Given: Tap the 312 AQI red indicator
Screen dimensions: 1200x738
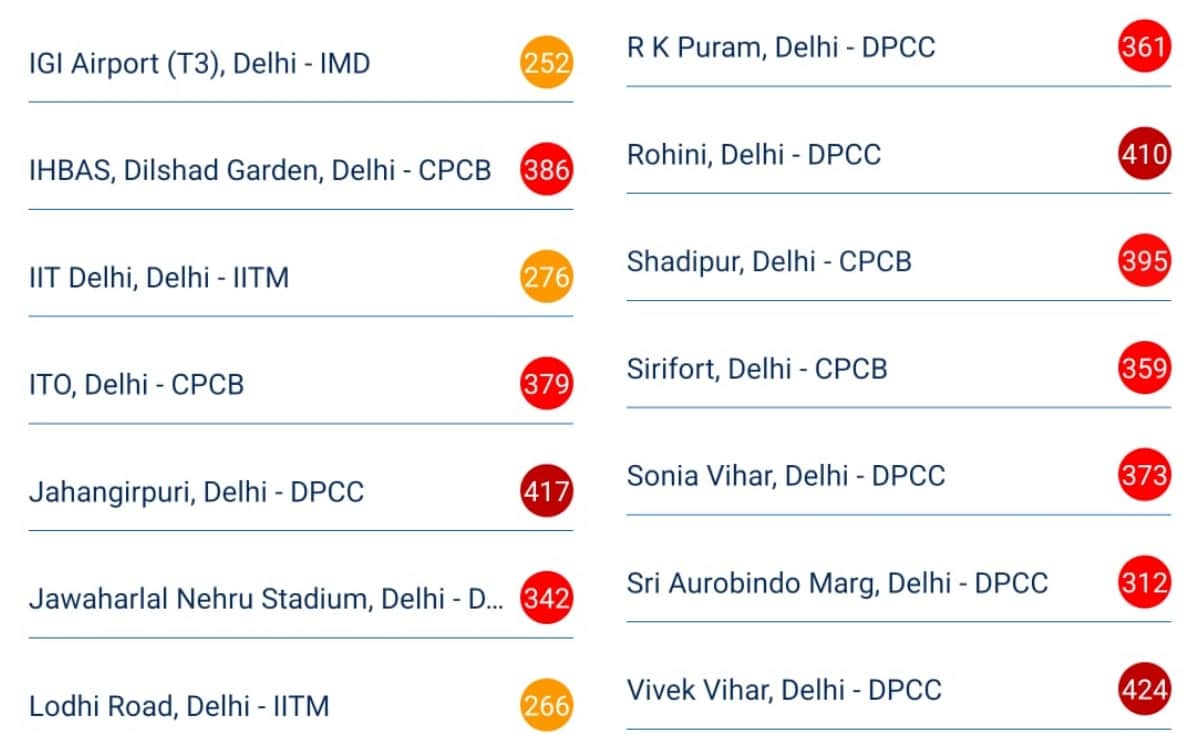Looking at the screenshot, I should pos(1144,583).
